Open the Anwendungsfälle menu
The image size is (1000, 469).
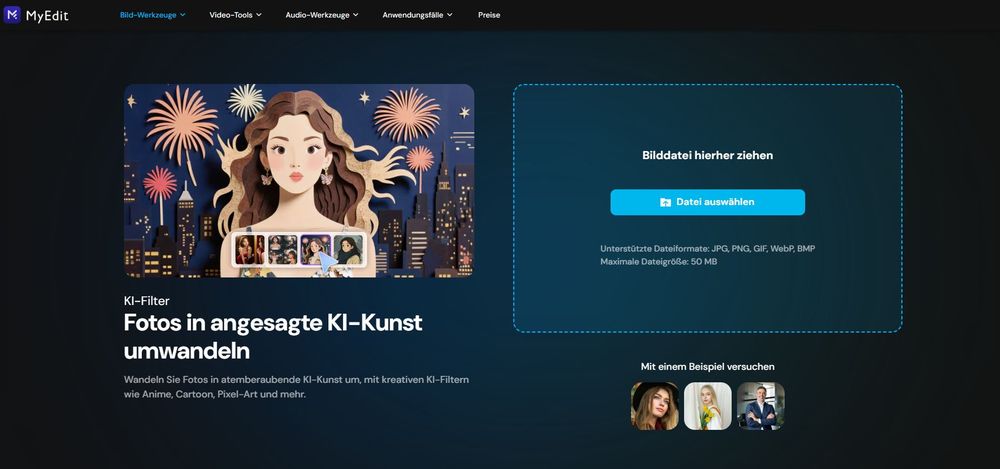pyautogui.click(x=417, y=15)
